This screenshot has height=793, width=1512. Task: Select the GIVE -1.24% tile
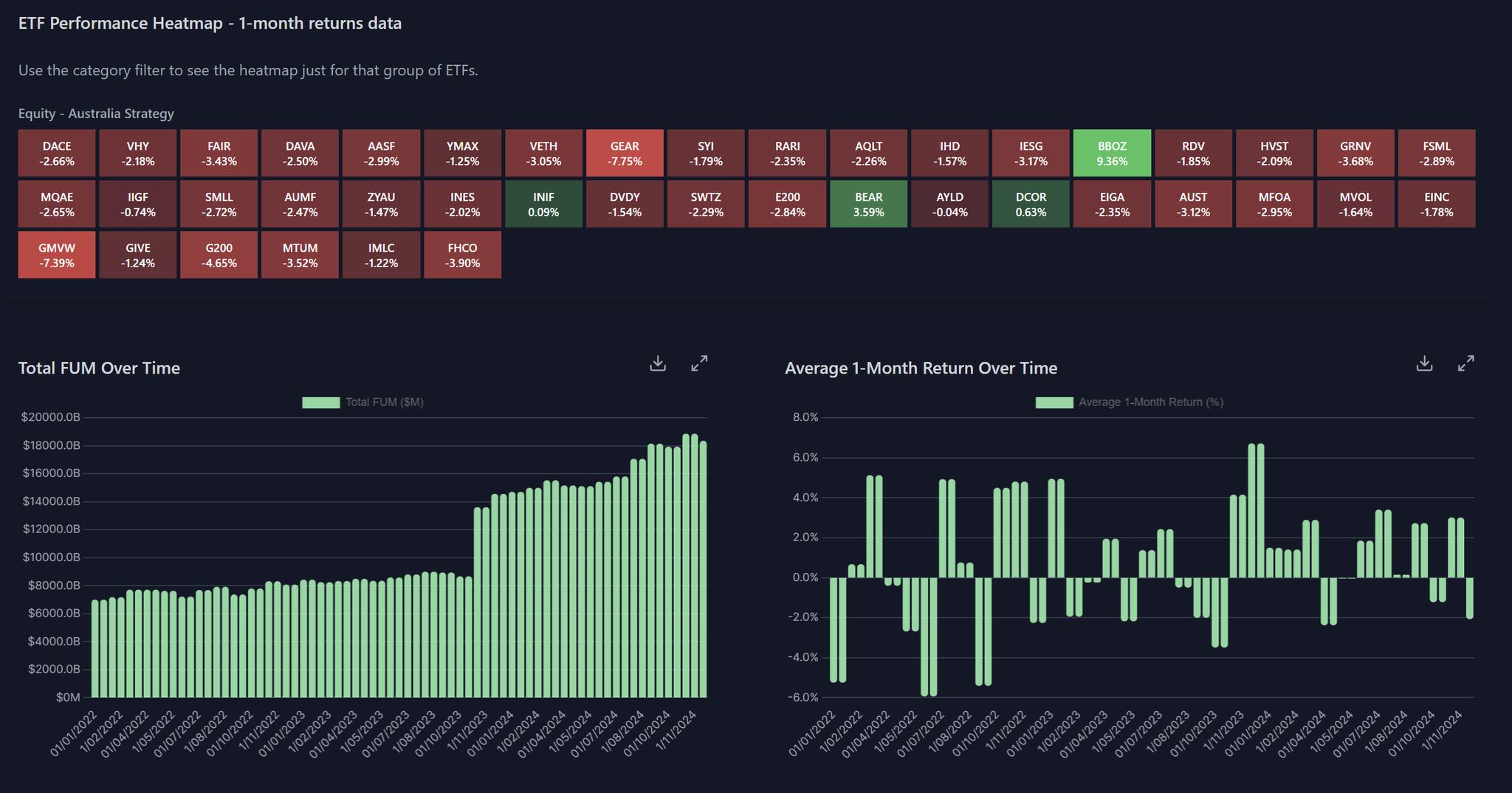tap(138, 255)
